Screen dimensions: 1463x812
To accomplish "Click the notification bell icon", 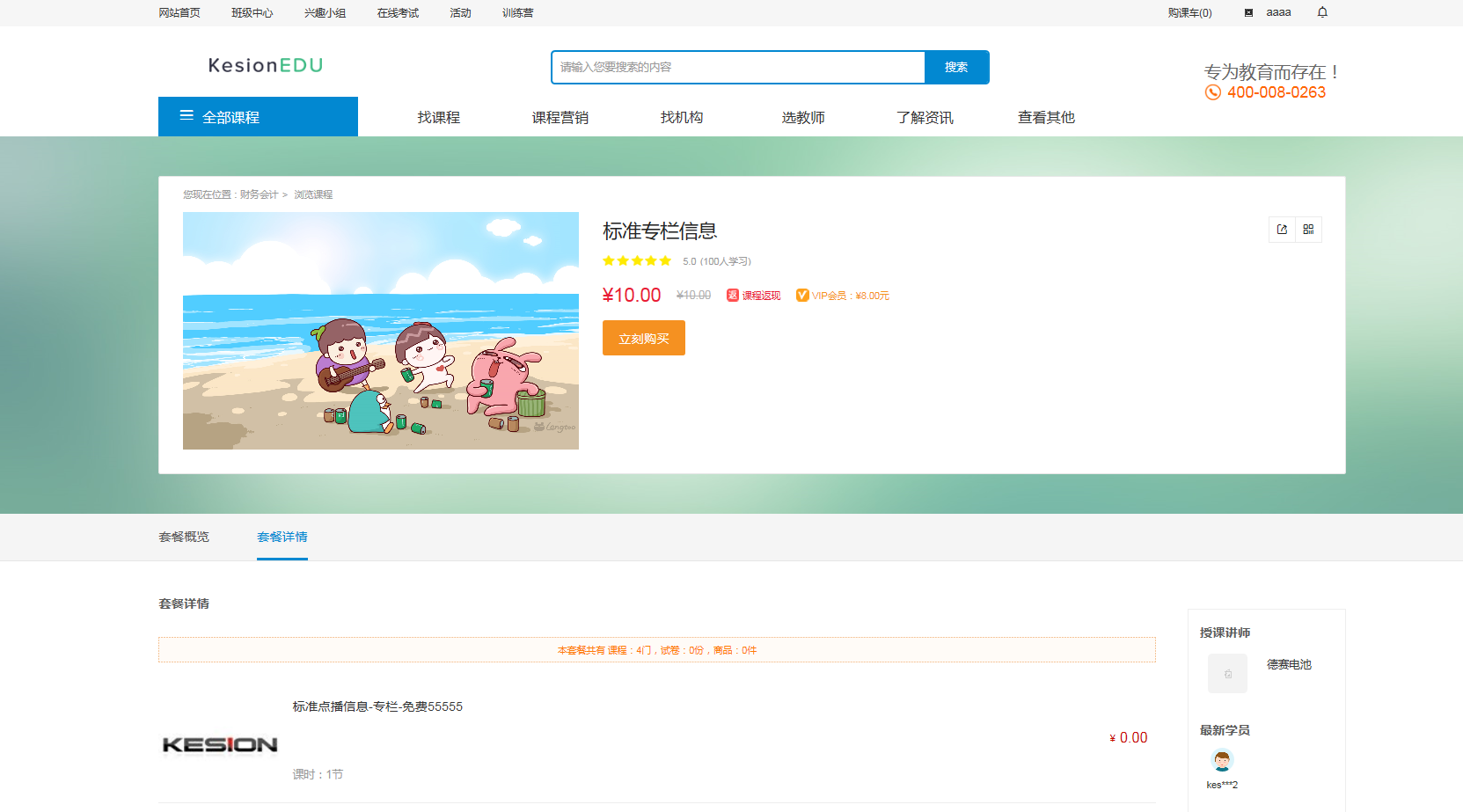I will pyautogui.click(x=1322, y=12).
